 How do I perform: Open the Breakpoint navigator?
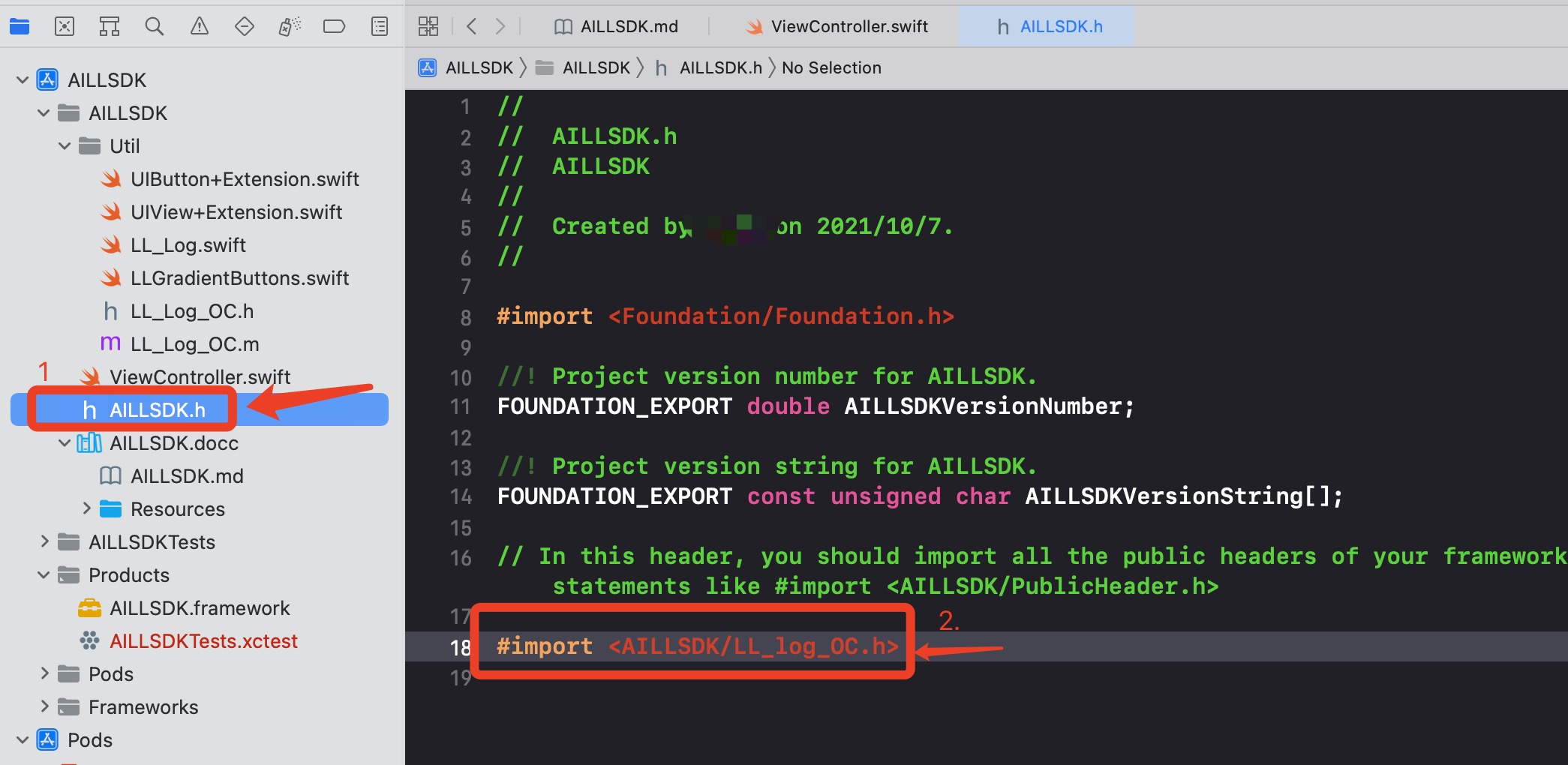[x=334, y=27]
